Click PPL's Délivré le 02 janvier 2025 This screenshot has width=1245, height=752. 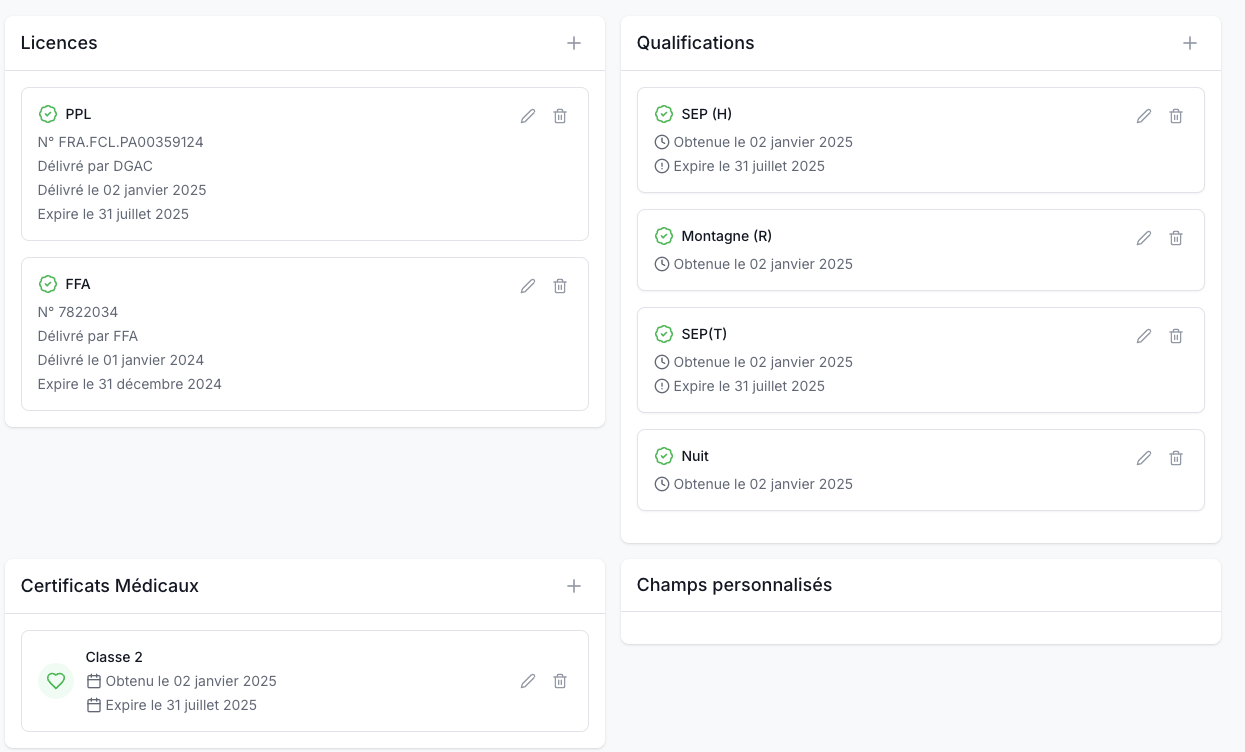point(122,190)
